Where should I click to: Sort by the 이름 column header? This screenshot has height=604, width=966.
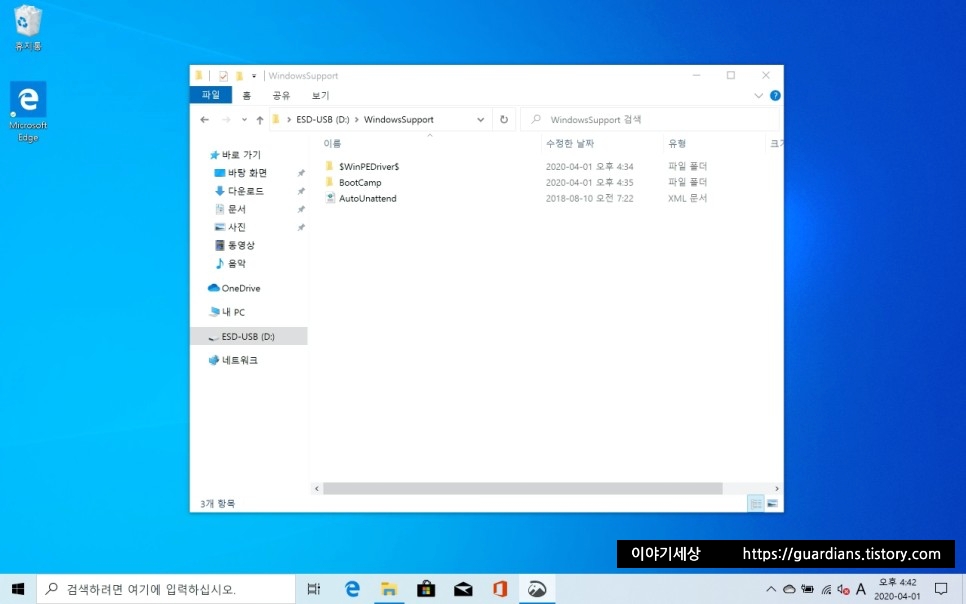point(332,144)
